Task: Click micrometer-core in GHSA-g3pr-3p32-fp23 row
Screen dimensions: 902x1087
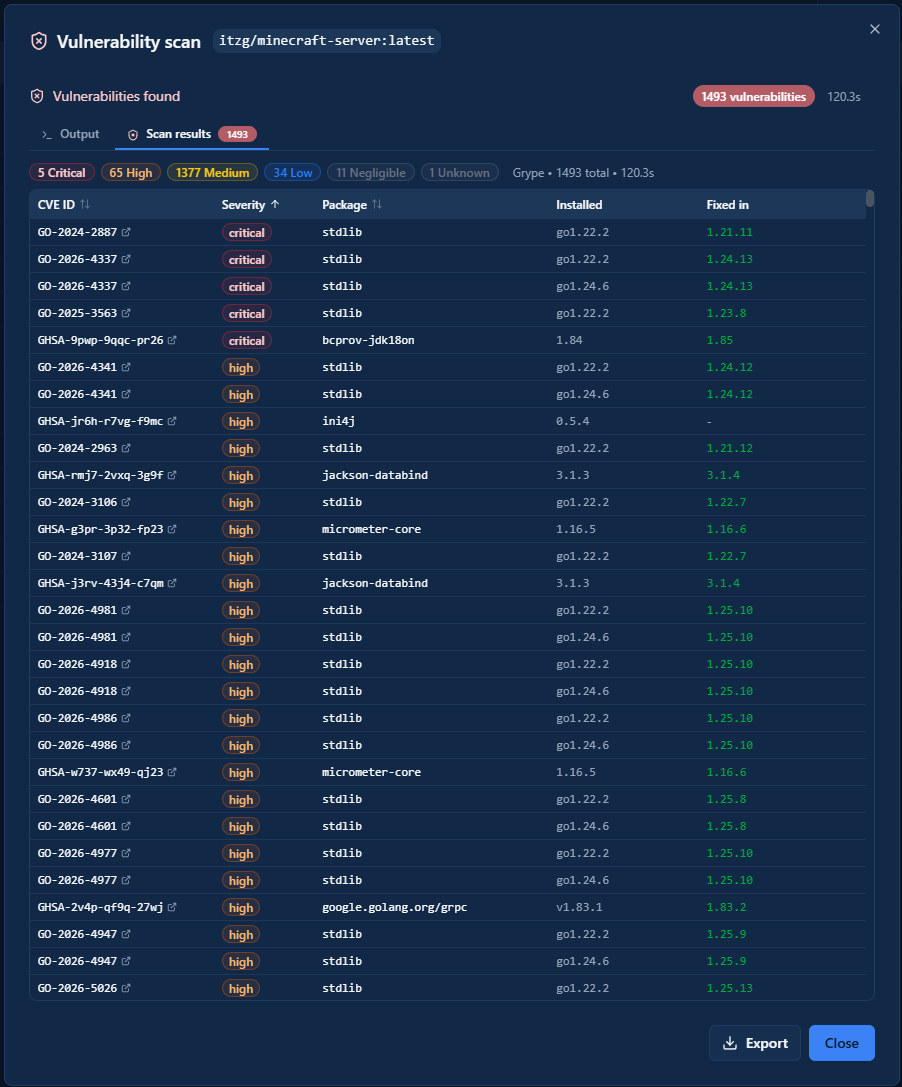Action: point(372,530)
